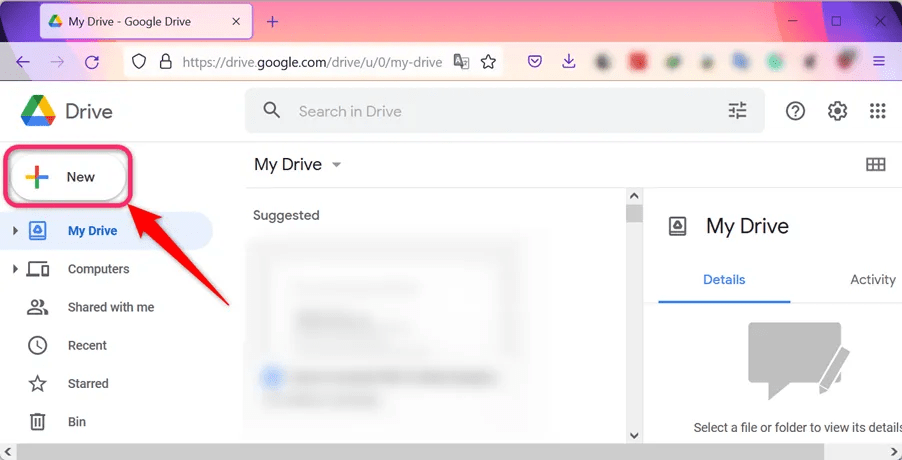This screenshot has width=902, height=460.
Task: Bookmark this page with the star
Action: 488,62
